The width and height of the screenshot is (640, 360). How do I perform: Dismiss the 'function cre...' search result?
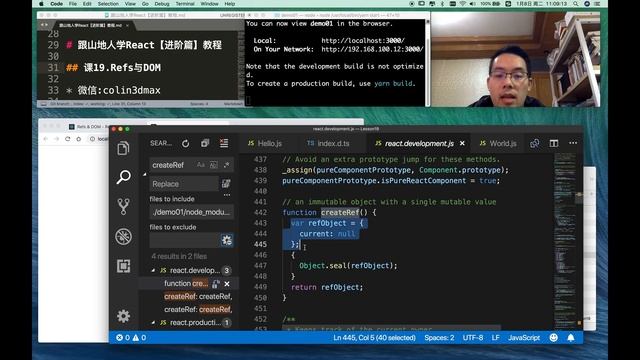pos(227,283)
